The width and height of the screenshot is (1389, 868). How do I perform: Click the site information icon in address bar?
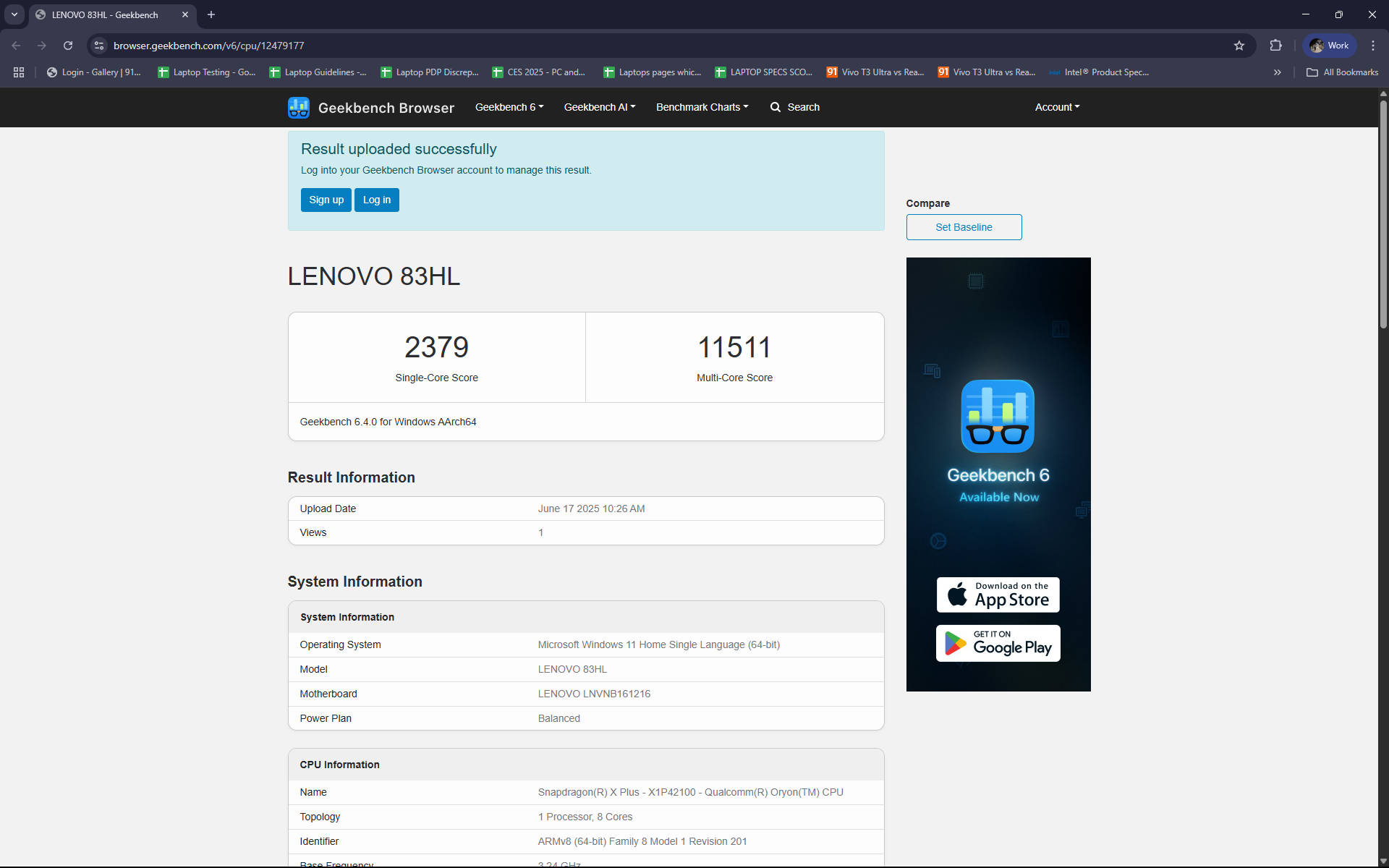[99, 46]
